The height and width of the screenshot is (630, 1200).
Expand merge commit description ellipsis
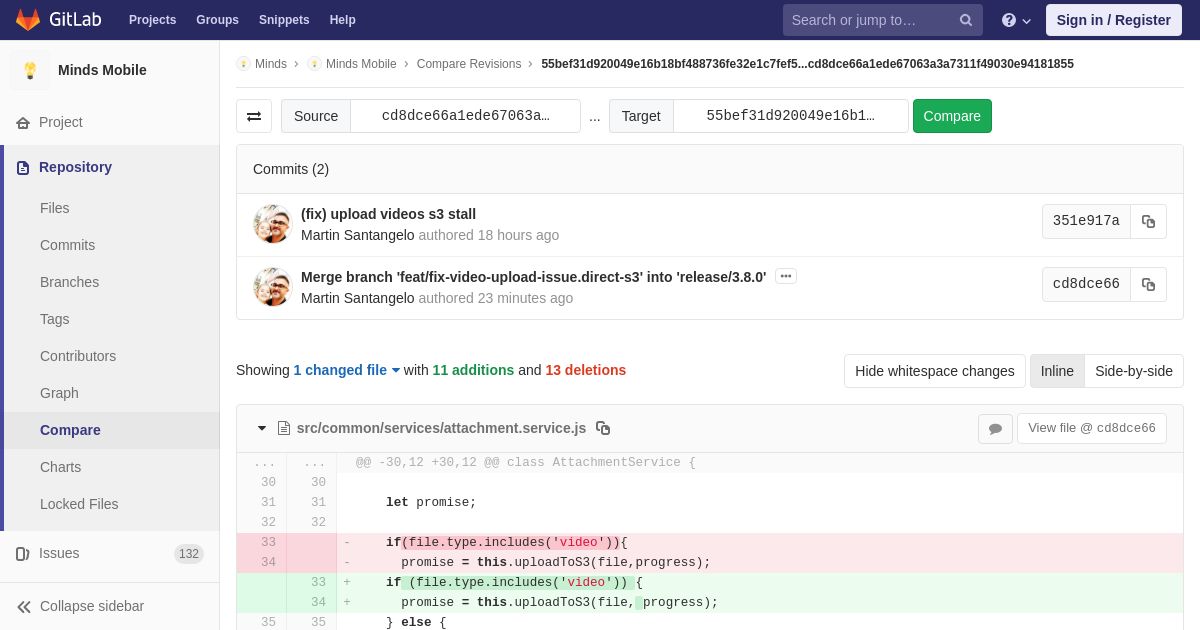tap(786, 276)
